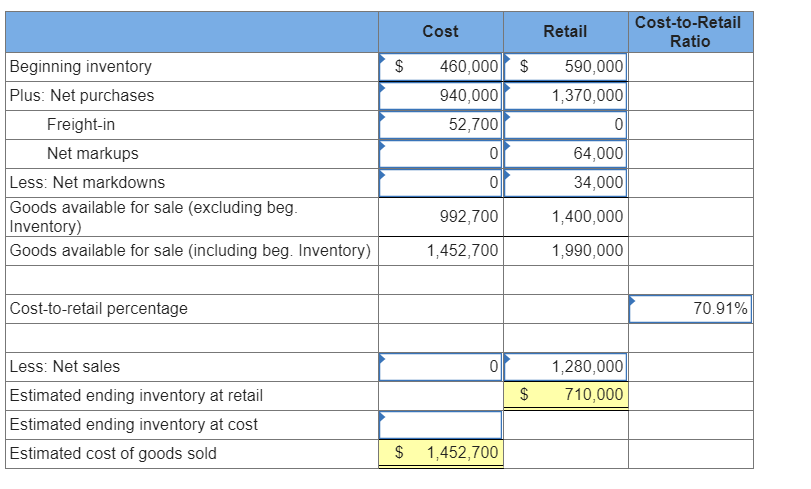The width and height of the screenshot is (811, 489).
Task: Select Beginning inventory retail cell 590,000
Action: 565,67
